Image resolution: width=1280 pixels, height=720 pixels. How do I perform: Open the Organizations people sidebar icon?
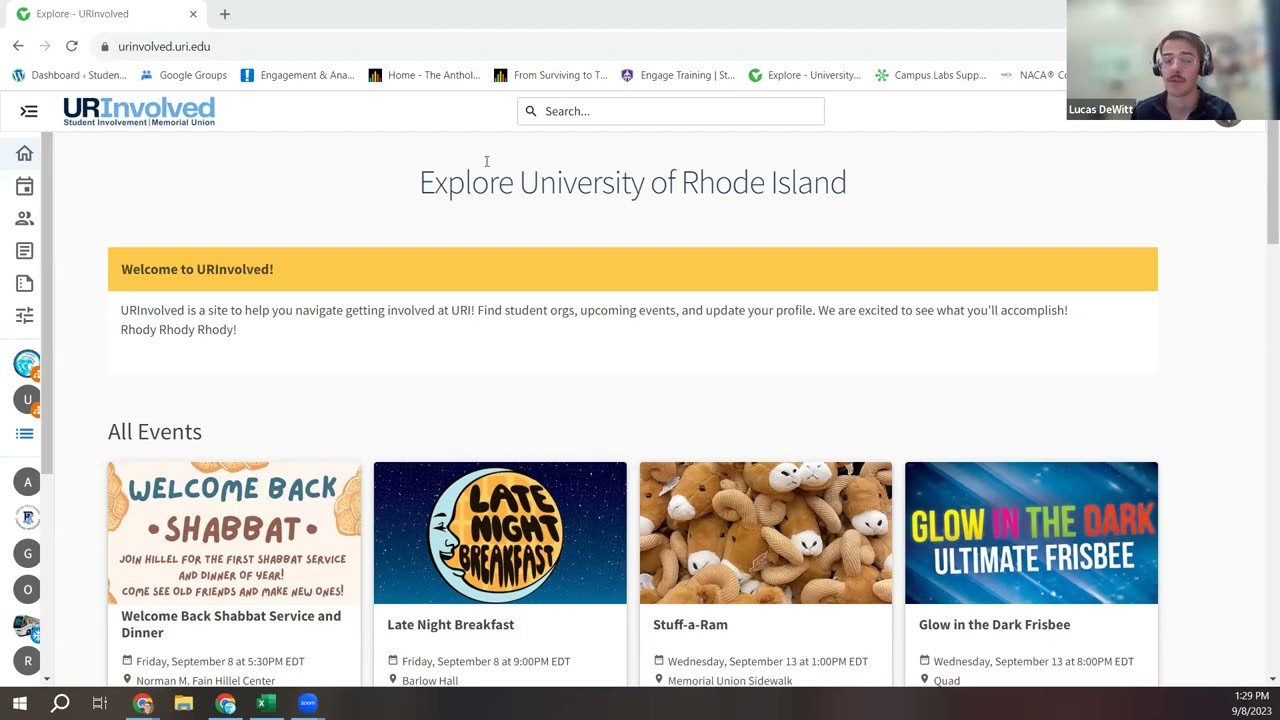[x=25, y=218]
